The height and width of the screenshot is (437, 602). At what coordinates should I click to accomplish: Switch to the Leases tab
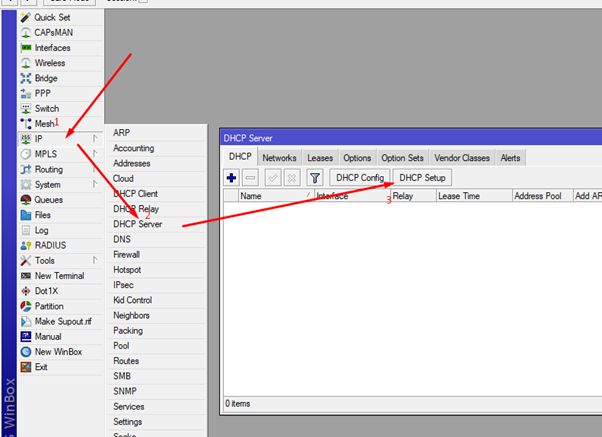click(320, 158)
